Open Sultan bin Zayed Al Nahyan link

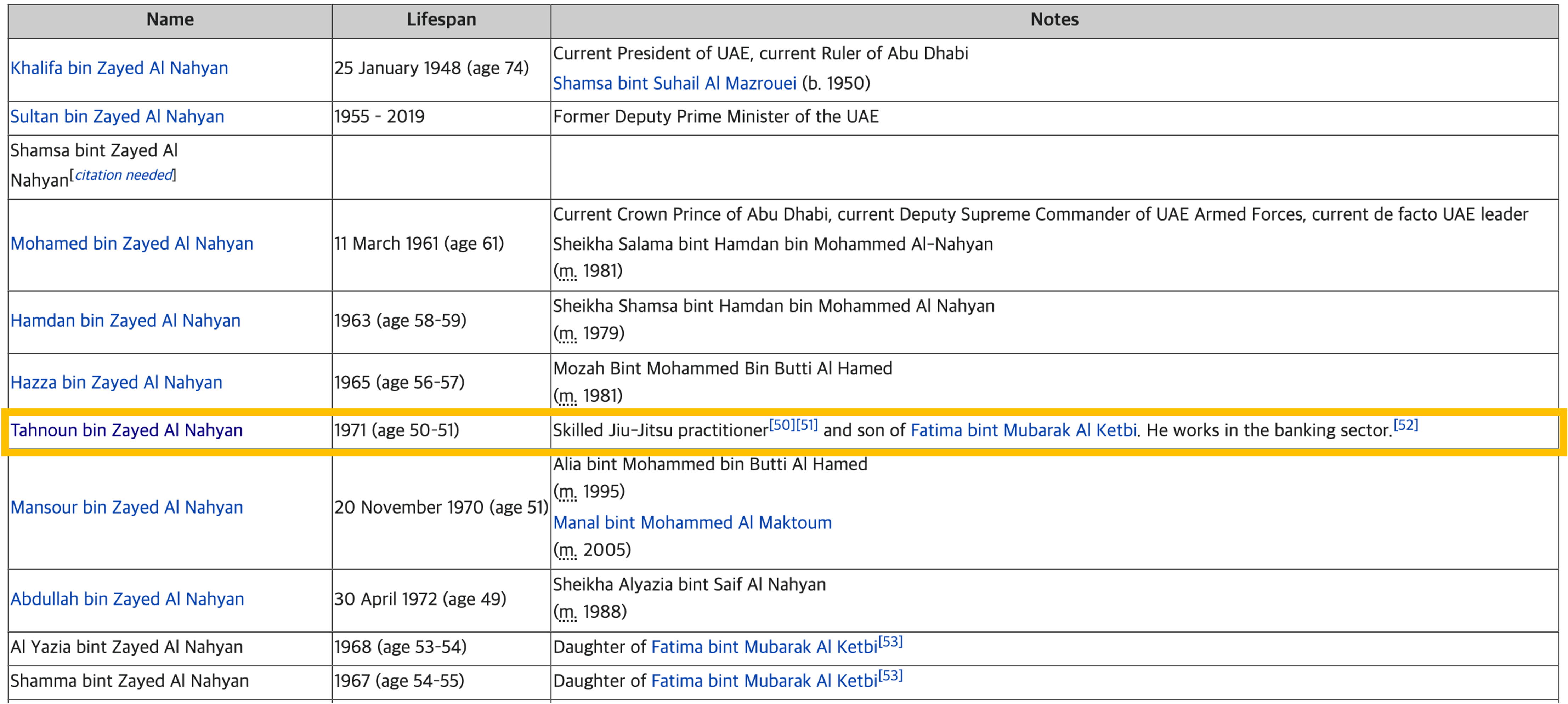click(x=117, y=117)
